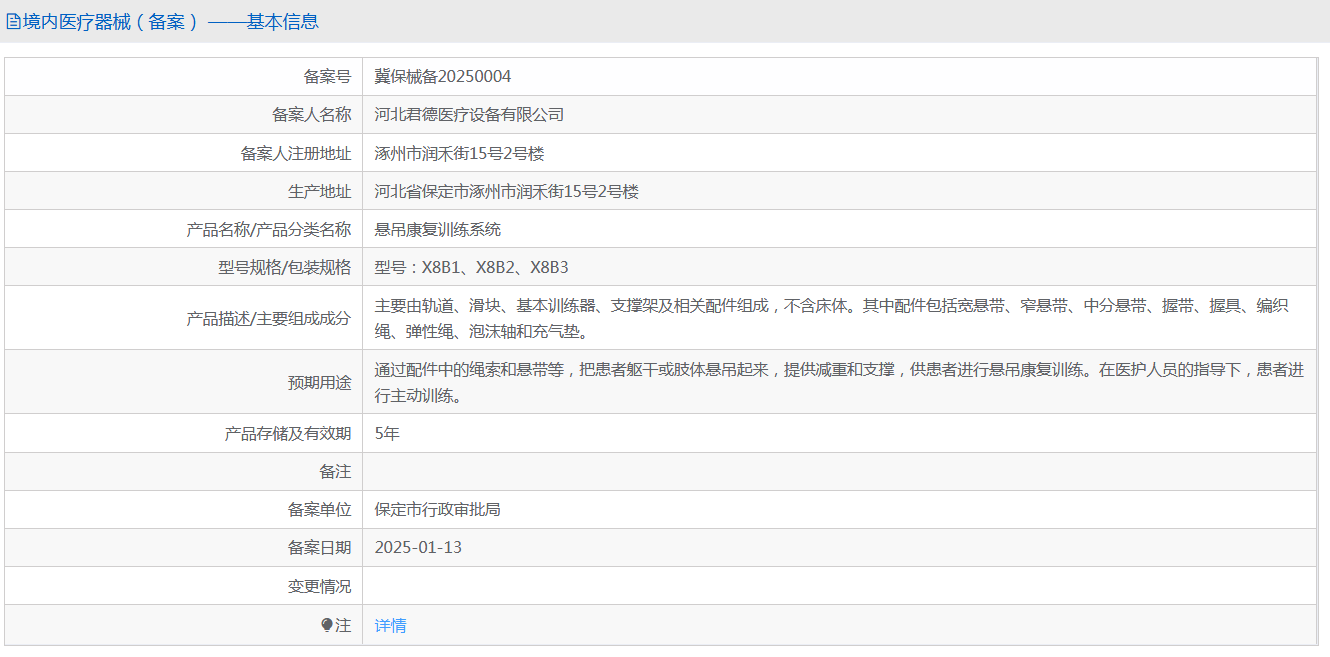Click the 变更情况 label
The height and width of the screenshot is (657, 1330).
click(319, 586)
